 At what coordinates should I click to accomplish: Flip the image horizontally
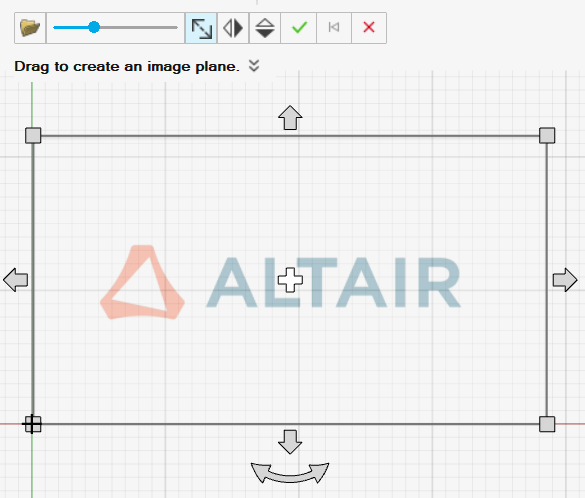pyautogui.click(x=233, y=28)
